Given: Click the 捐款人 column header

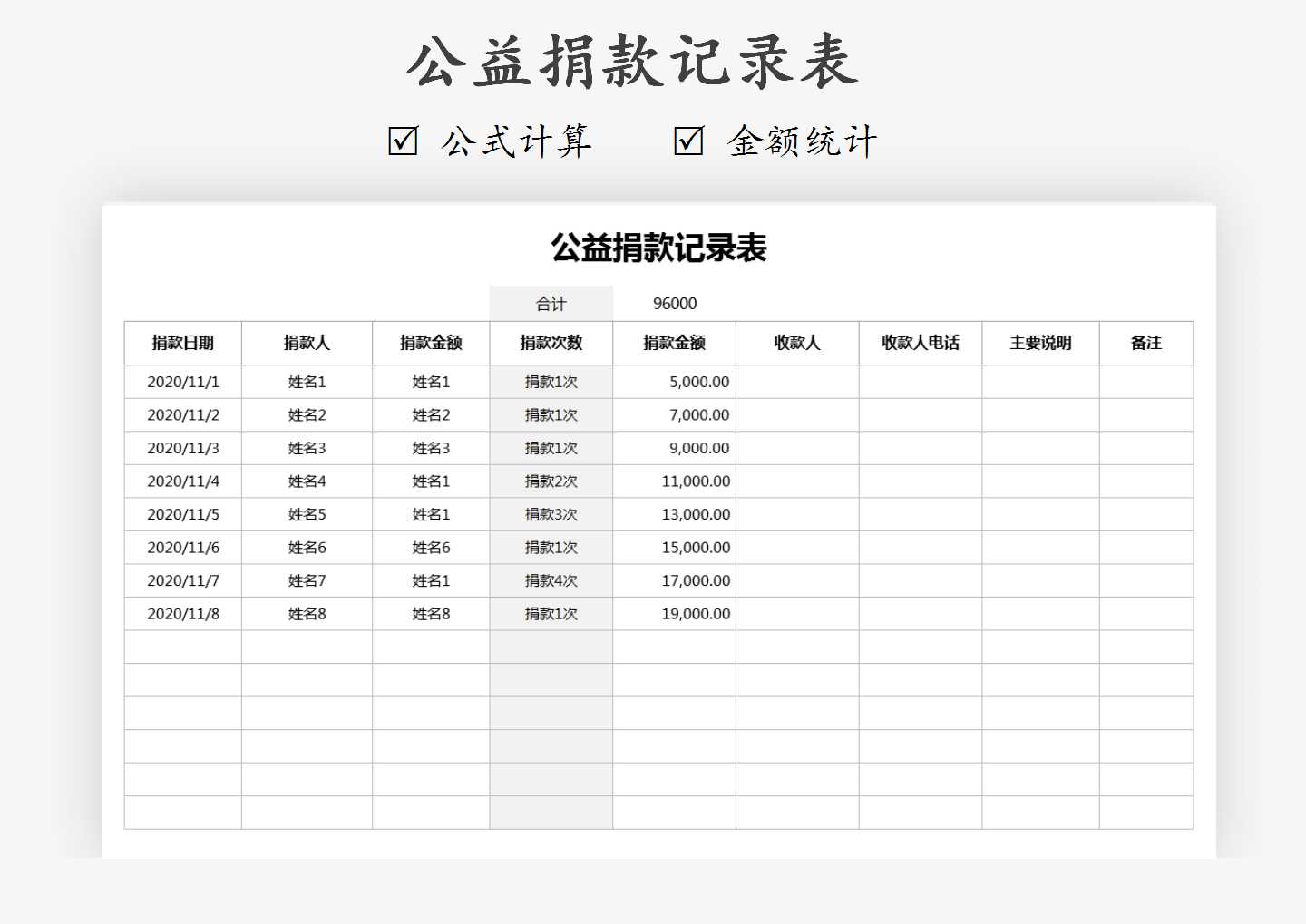Looking at the screenshot, I should click(x=305, y=343).
